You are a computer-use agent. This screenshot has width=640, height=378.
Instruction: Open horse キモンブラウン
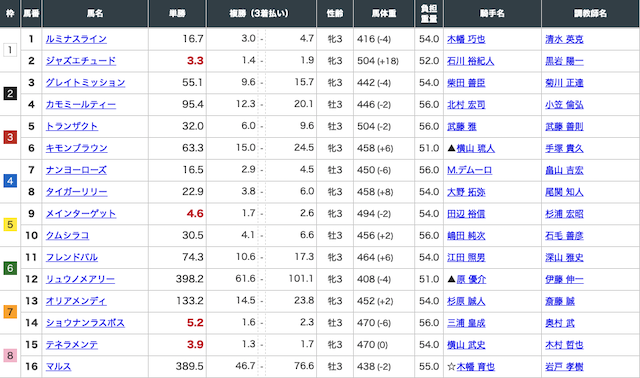click(76, 148)
